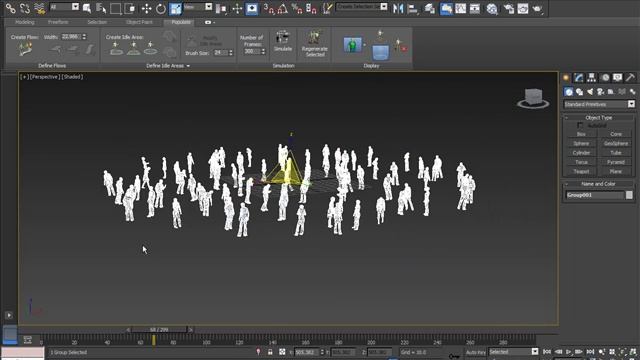Enable the AutoGrid checkbox
This screenshot has width=640, height=360.
point(580,125)
